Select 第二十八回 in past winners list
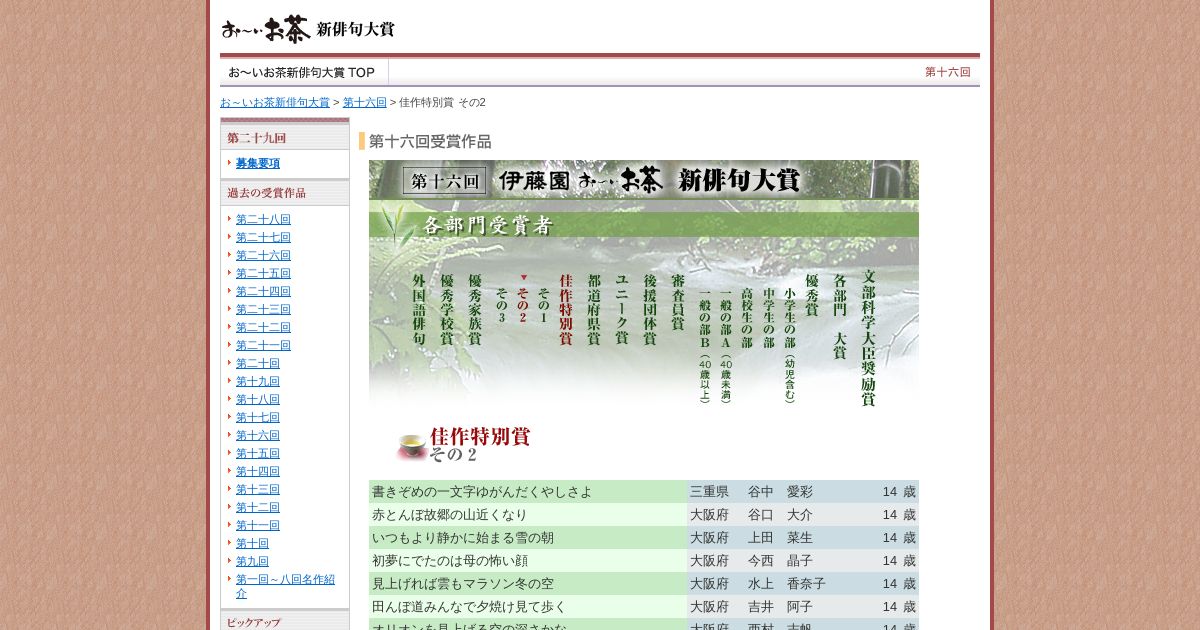The width and height of the screenshot is (1200, 630). tap(263, 219)
